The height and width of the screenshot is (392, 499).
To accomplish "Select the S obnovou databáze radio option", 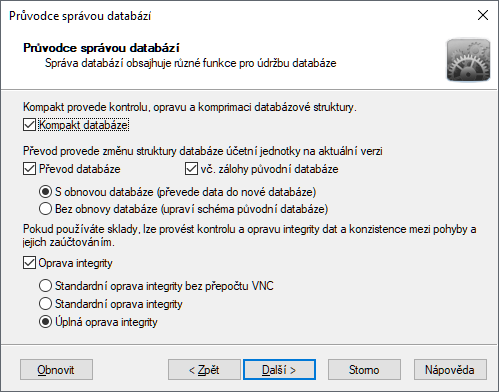I will pos(45,192).
